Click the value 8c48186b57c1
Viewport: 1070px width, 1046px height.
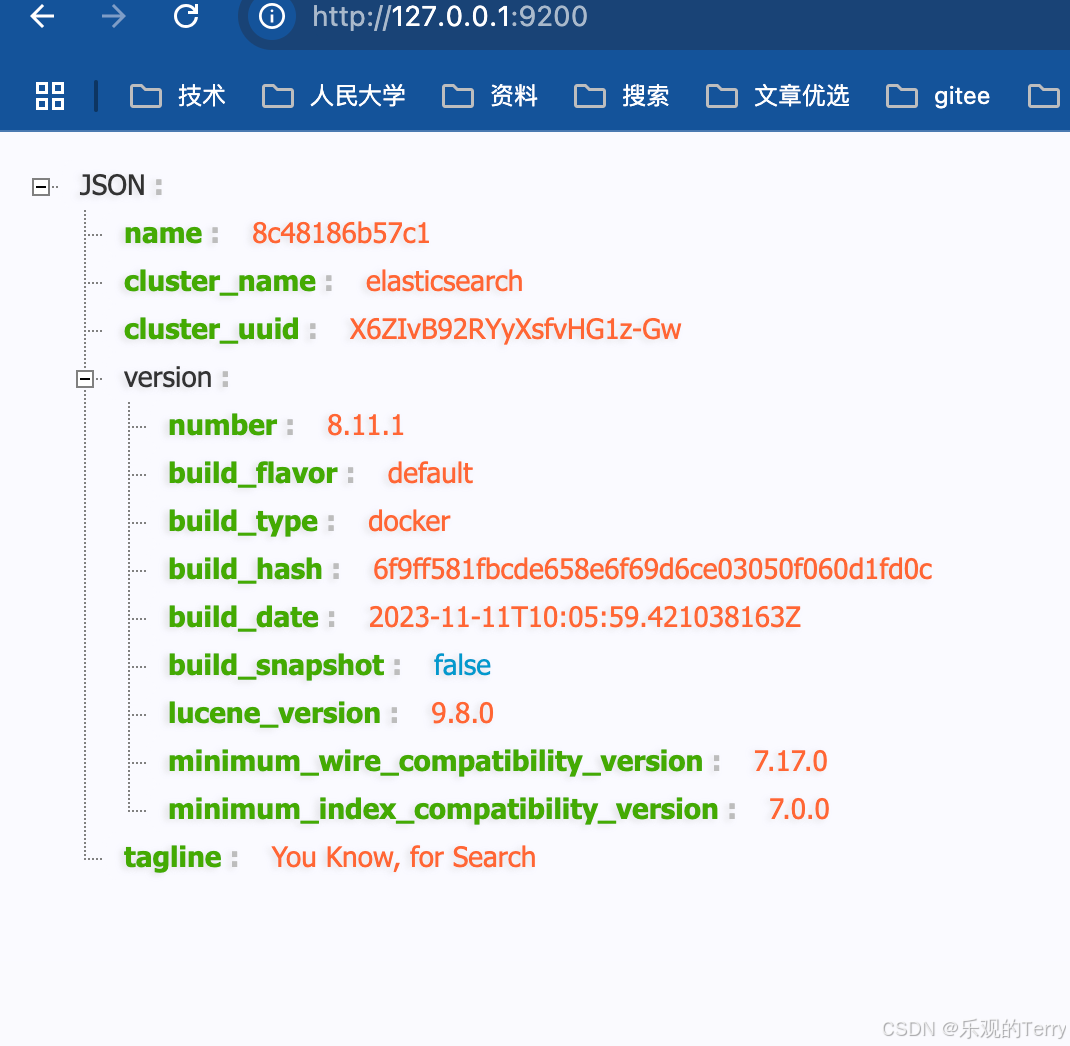pos(341,233)
